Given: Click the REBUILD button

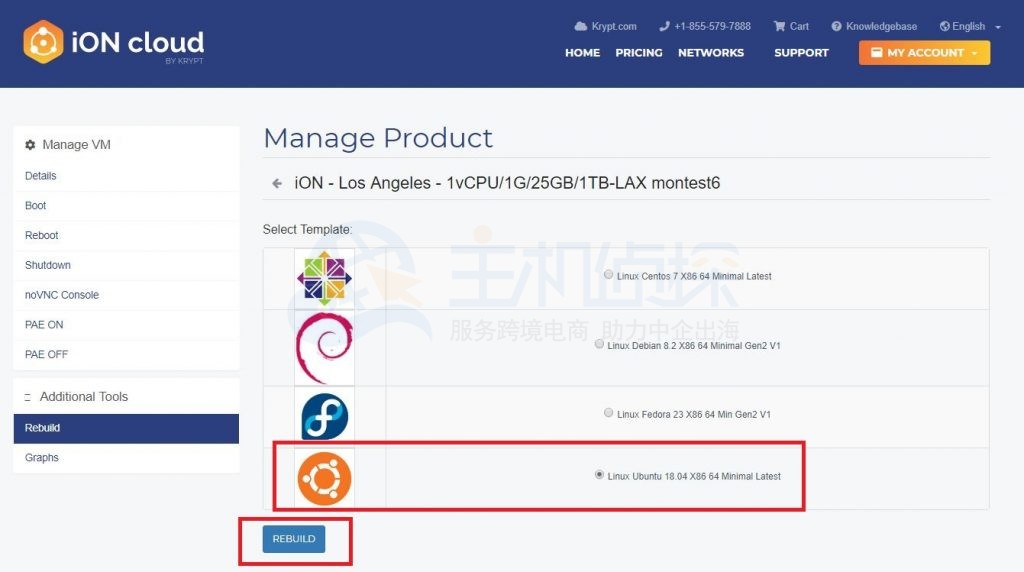Looking at the screenshot, I should point(294,539).
